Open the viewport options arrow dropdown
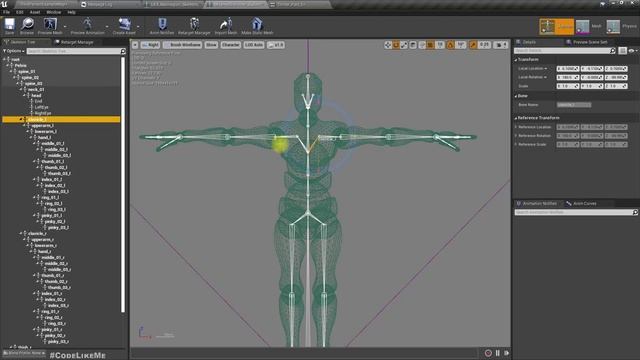640x360 pixels. 135,45
